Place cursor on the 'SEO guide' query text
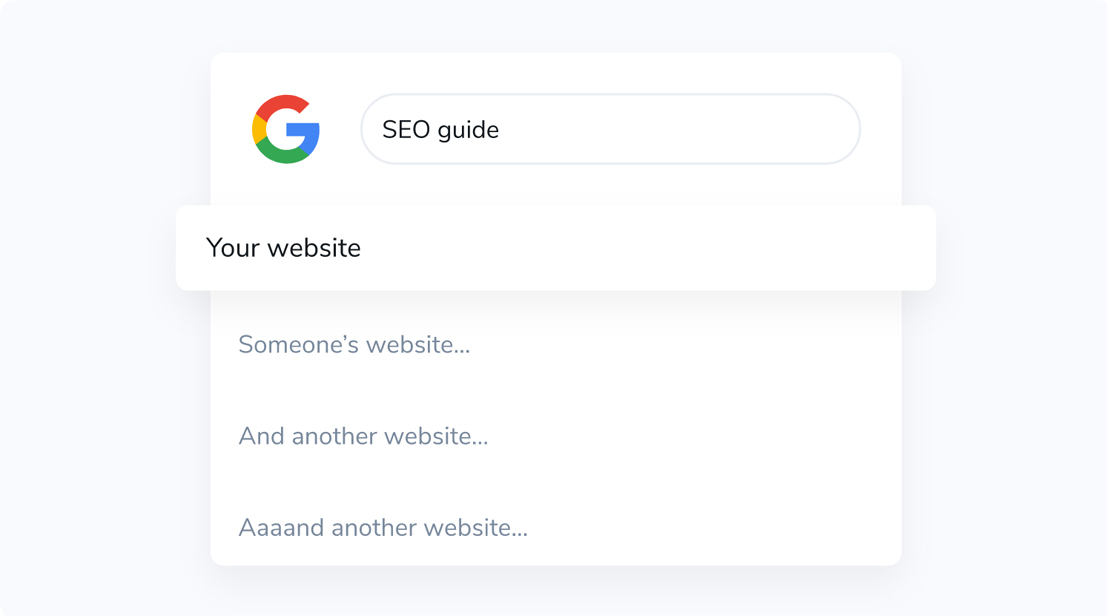This screenshot has width=1107, height=616. pyautogui.click(x=441, y=130)
